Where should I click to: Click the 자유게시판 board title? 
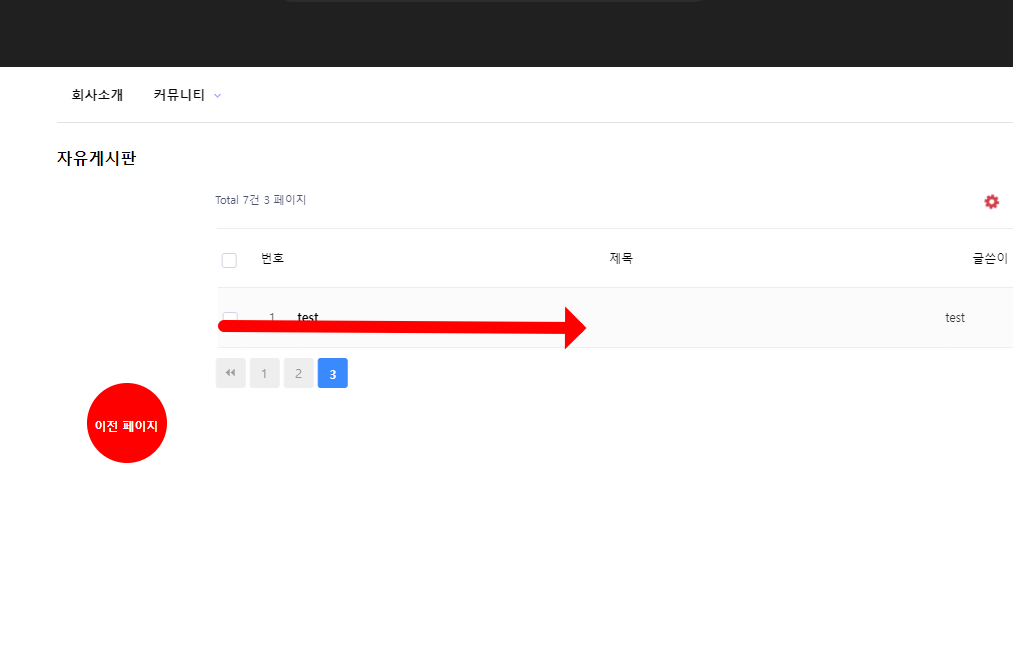pos(96,158)
